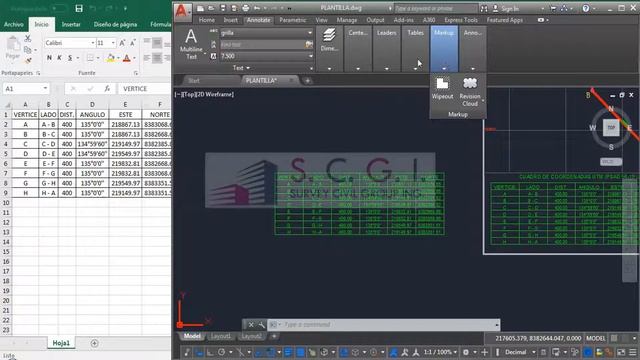Click the Cut scissors icon in Excel
This screenshot has width=640, height=360.
click(x=28, y=38)
